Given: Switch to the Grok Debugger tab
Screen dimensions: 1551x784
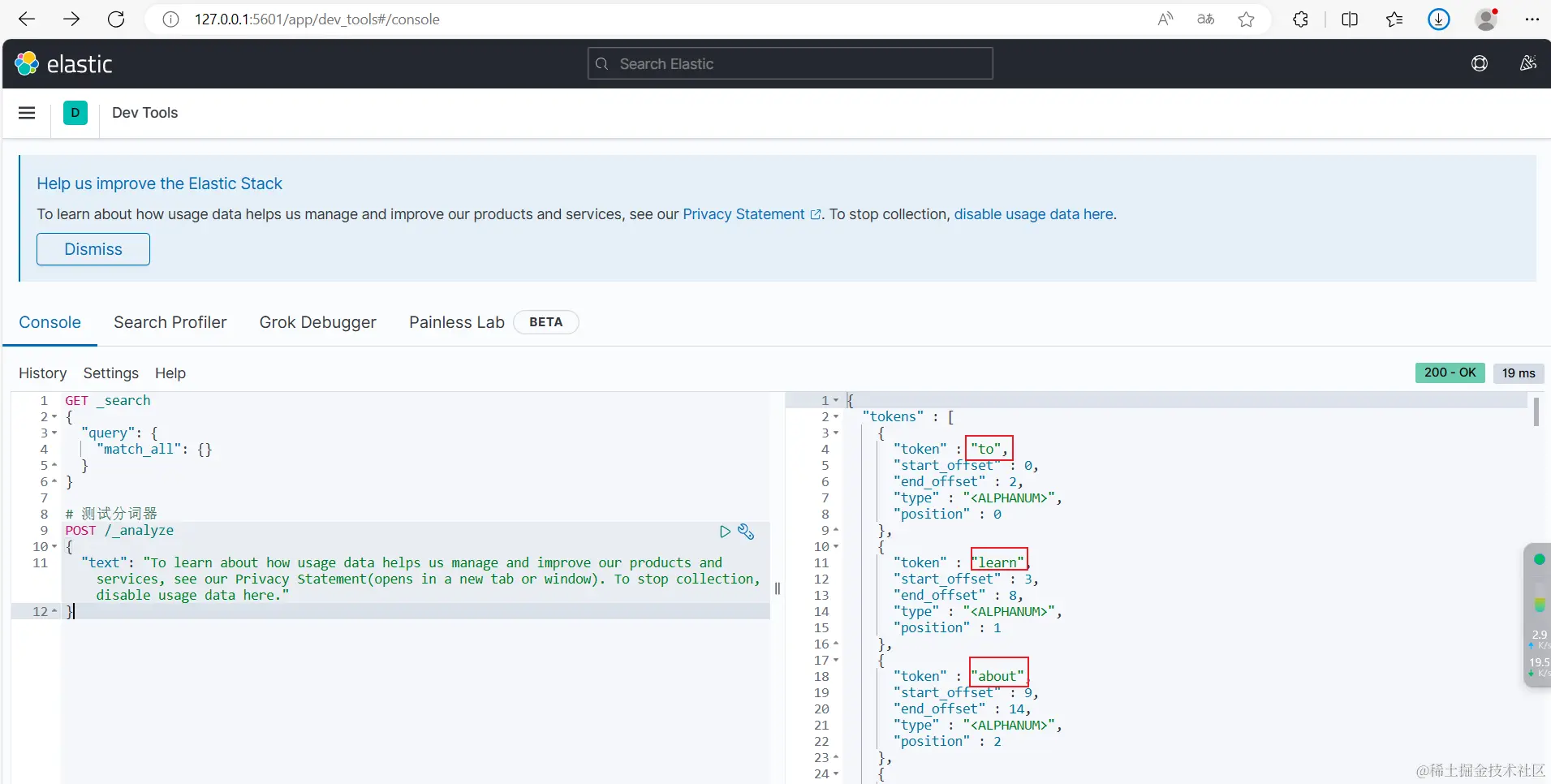Looking at the screenshot, I should (x=318, y=322).
